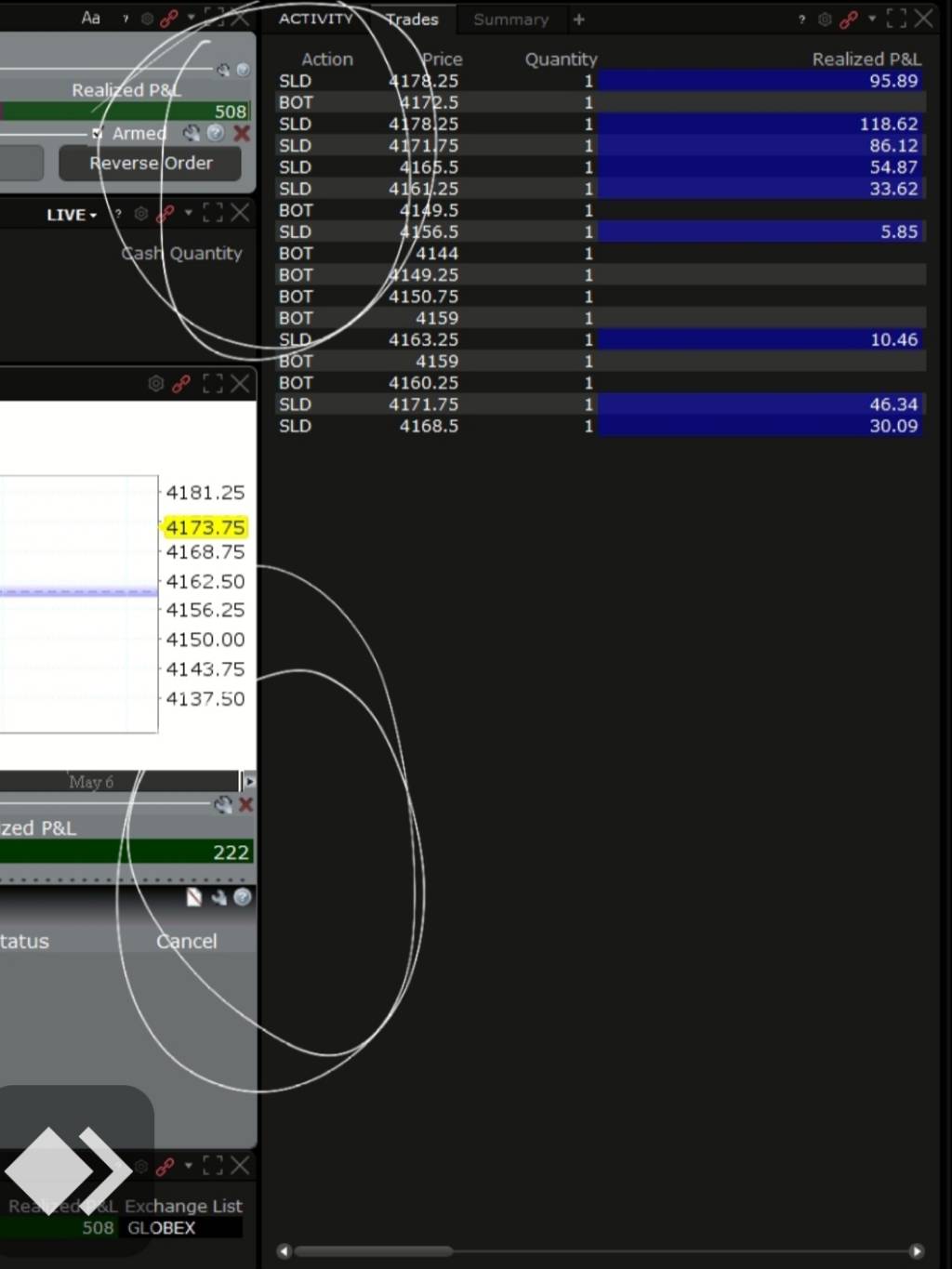Click the Price column header
The height and width of the screenshot is (1269, 952).
click(442, 59)
